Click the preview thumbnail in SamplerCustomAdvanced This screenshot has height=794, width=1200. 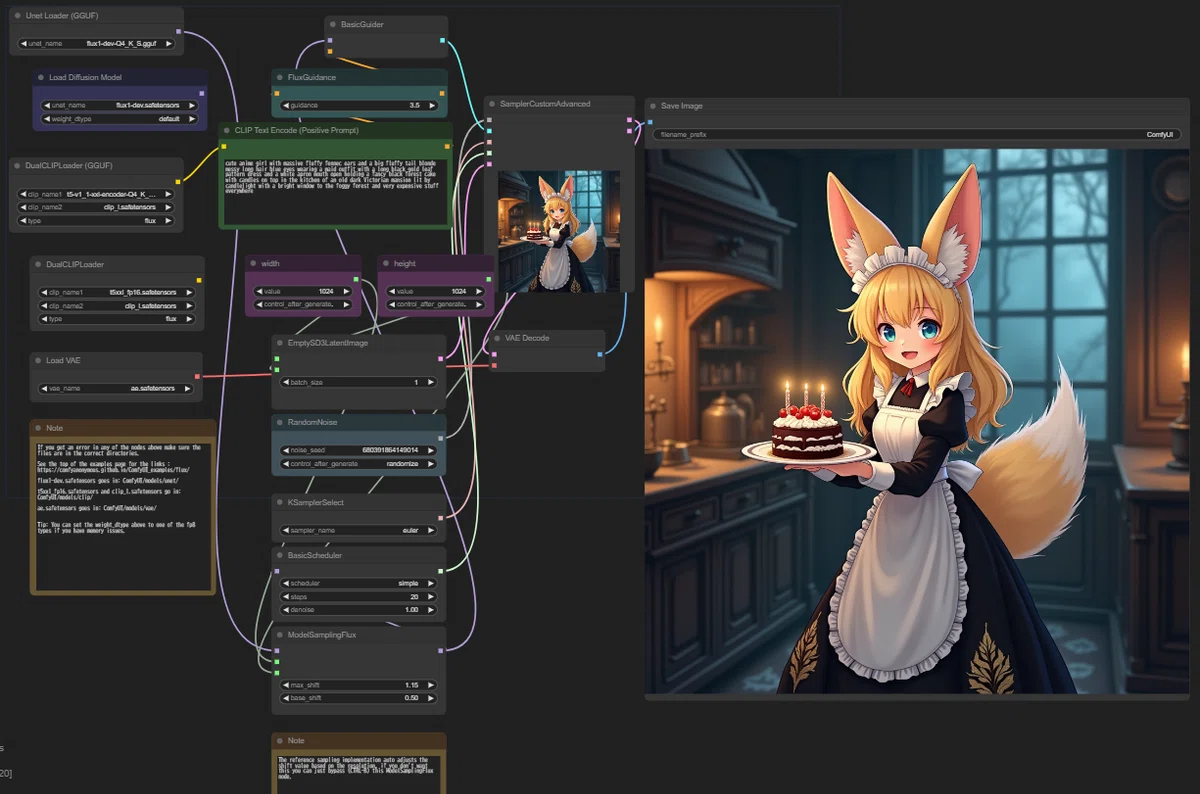559,231
